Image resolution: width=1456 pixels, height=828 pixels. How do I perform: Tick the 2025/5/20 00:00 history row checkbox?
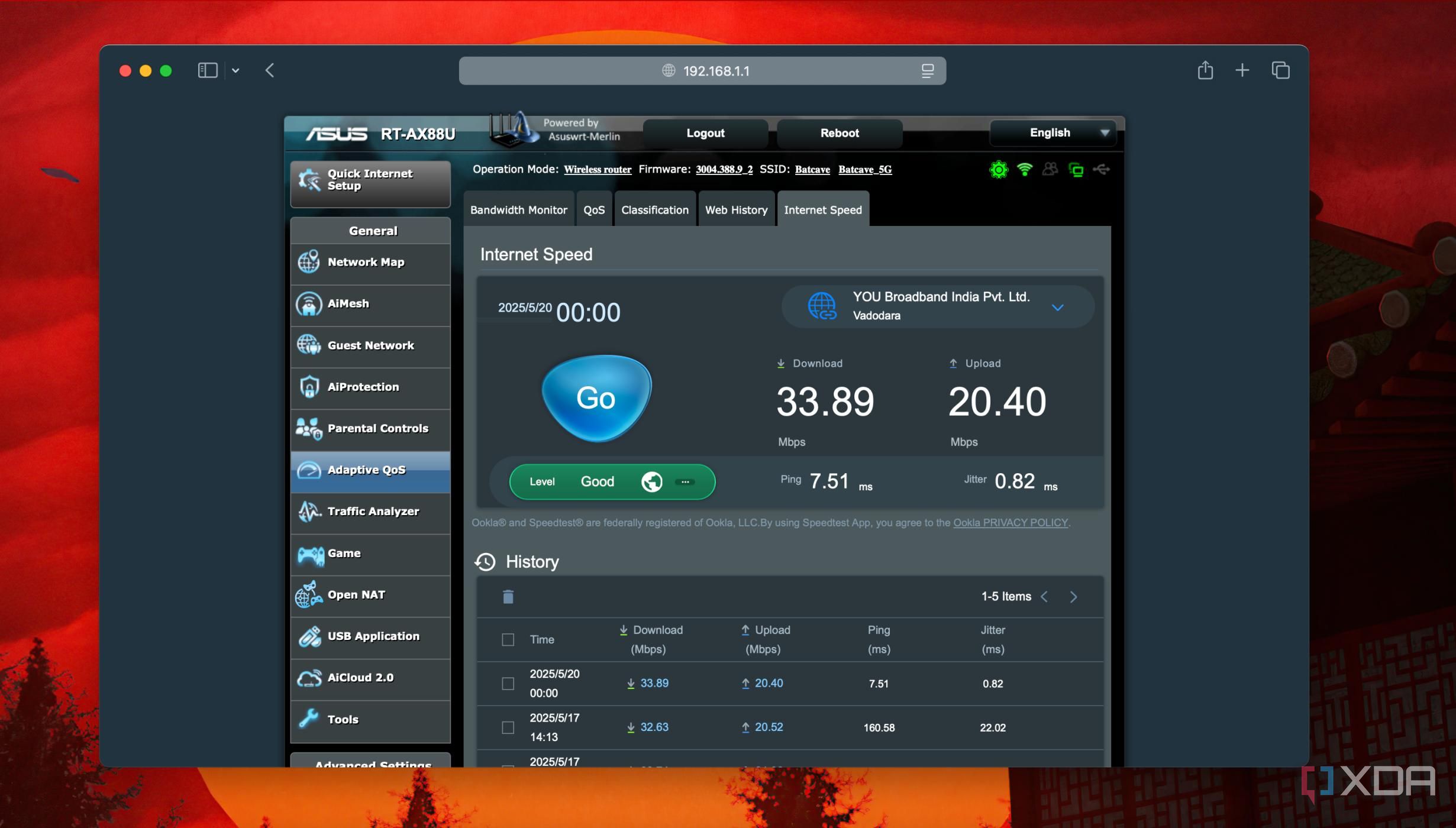click(508, 684)
